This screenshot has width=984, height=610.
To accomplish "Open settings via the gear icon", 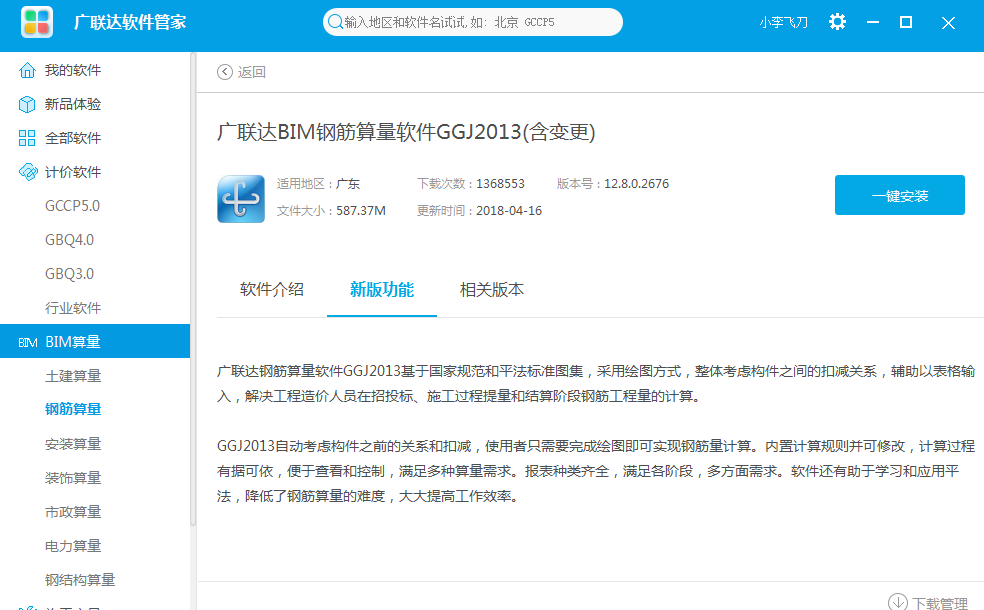I will pos(837,22).
